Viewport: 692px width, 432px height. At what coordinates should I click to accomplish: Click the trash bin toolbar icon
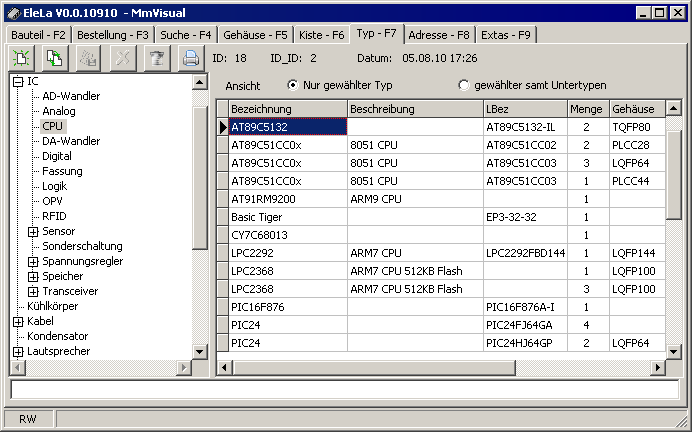[x=156, y=58]
